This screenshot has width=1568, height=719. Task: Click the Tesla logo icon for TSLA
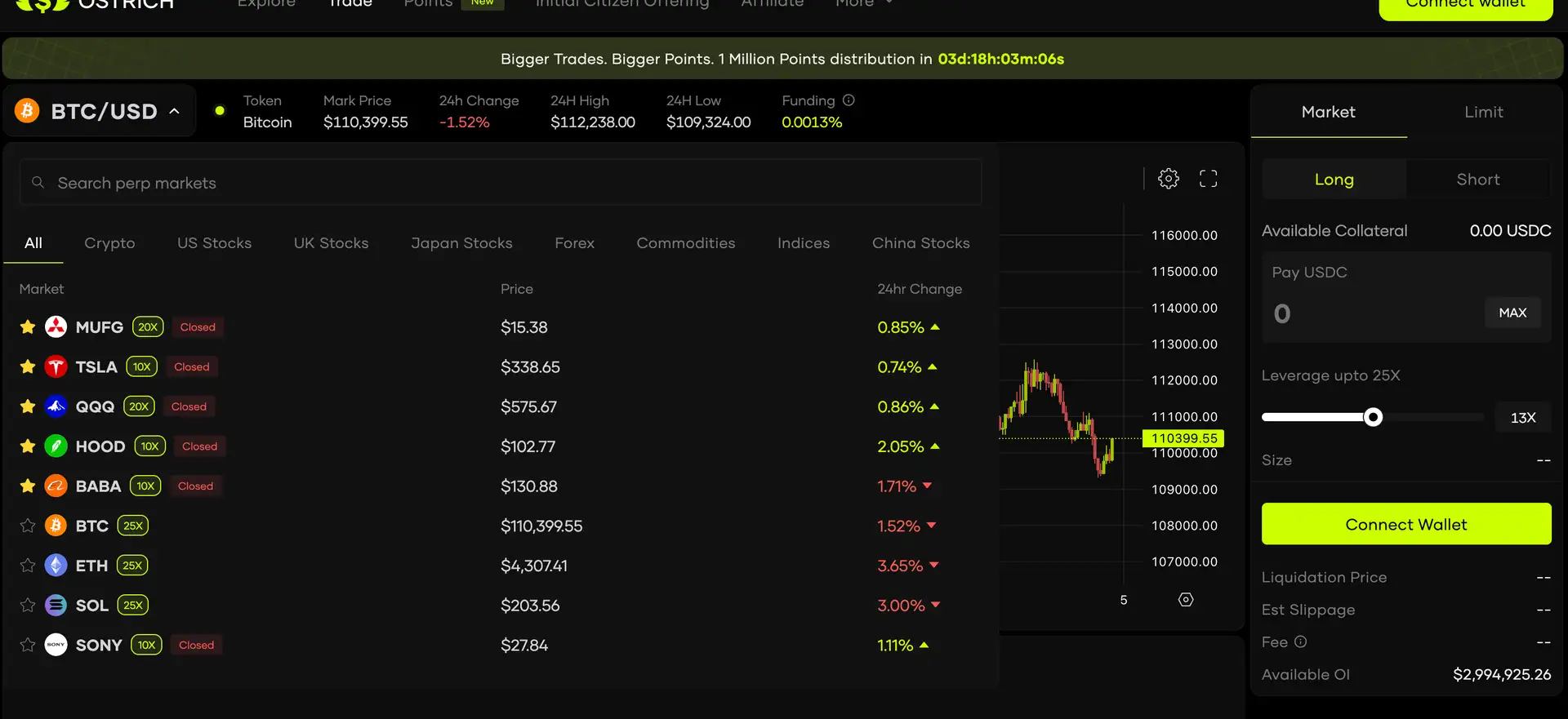pos(56,367)
